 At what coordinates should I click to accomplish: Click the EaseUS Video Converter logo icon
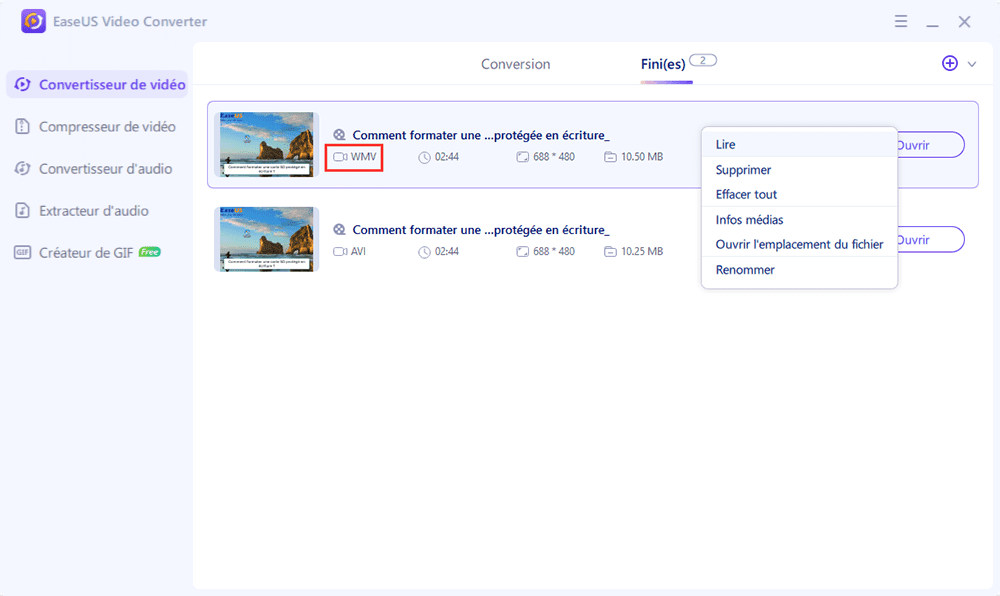pos(33,21)
